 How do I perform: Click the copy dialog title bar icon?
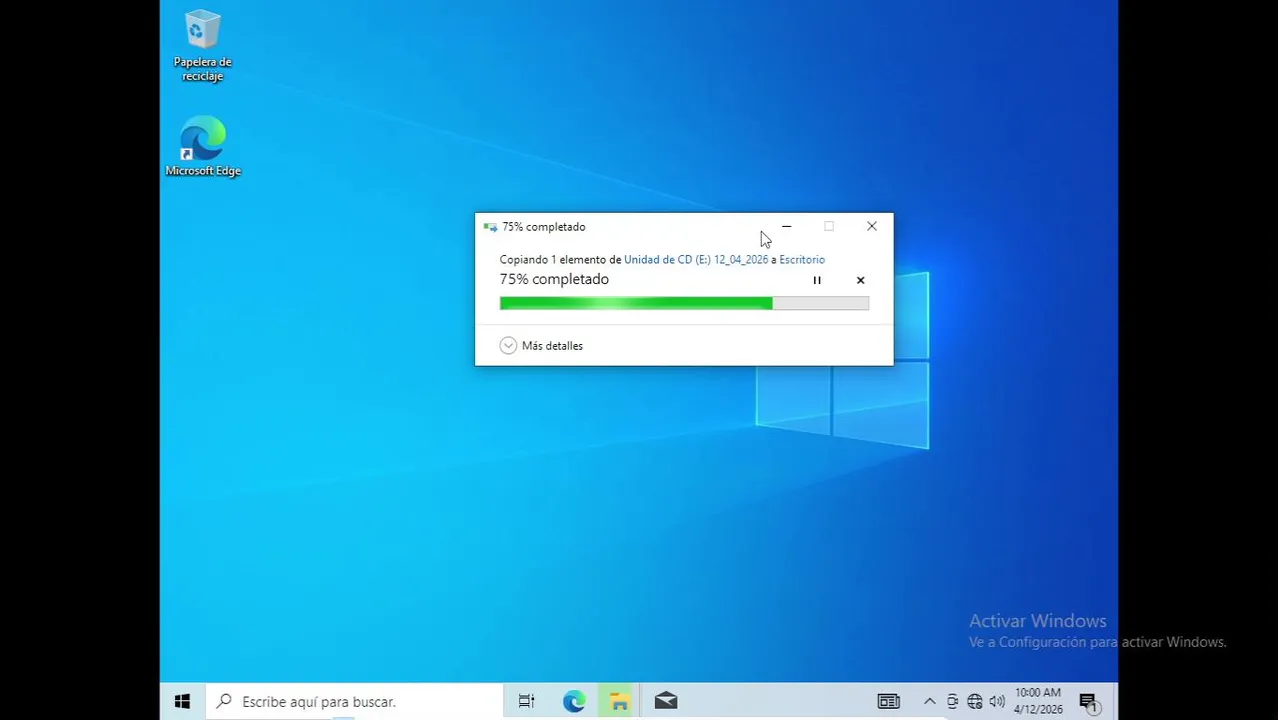click(x=490, y=227)
